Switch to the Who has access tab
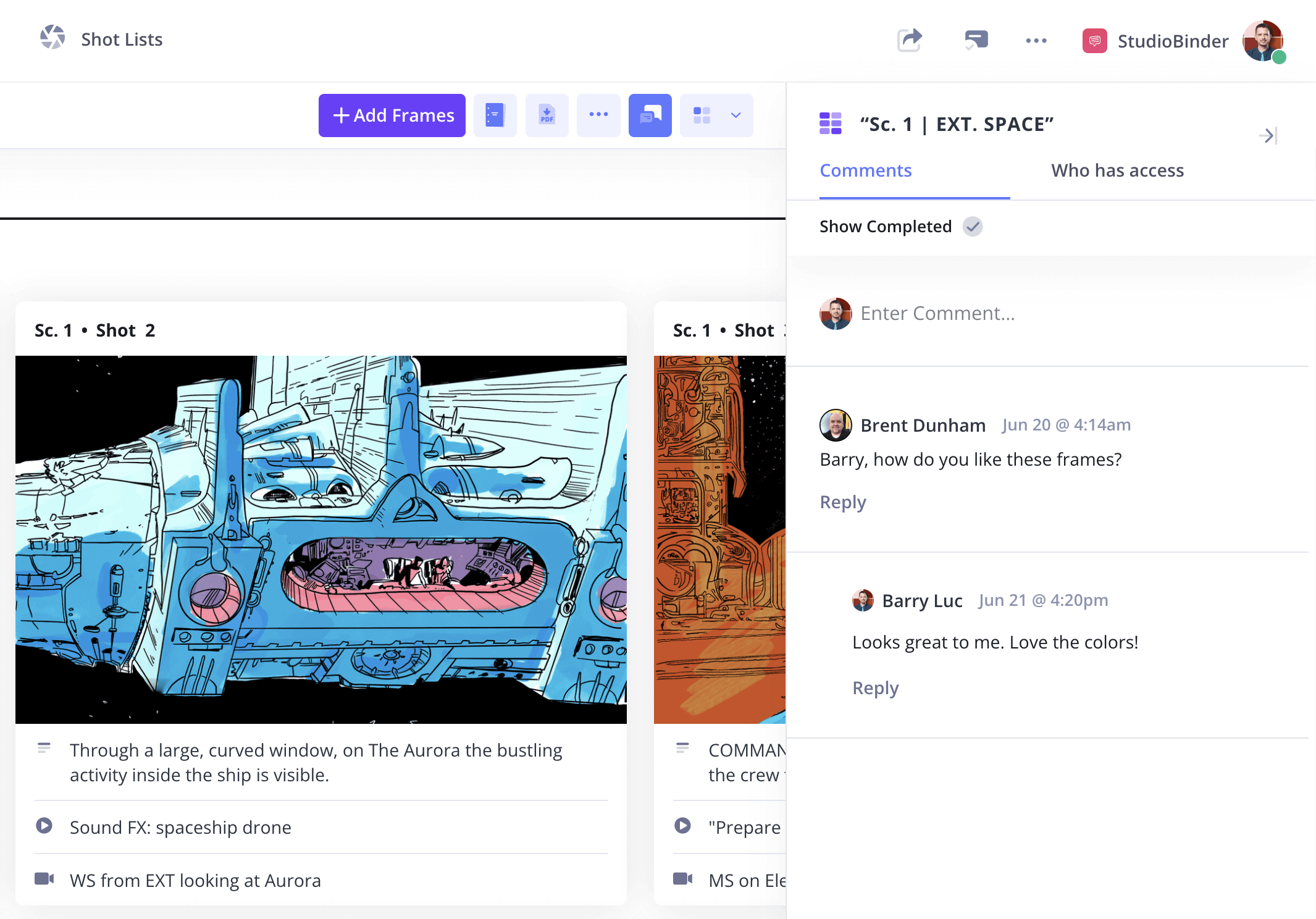The height and width of the screenshot is (919, 1316). click(x=1117, y=170)
